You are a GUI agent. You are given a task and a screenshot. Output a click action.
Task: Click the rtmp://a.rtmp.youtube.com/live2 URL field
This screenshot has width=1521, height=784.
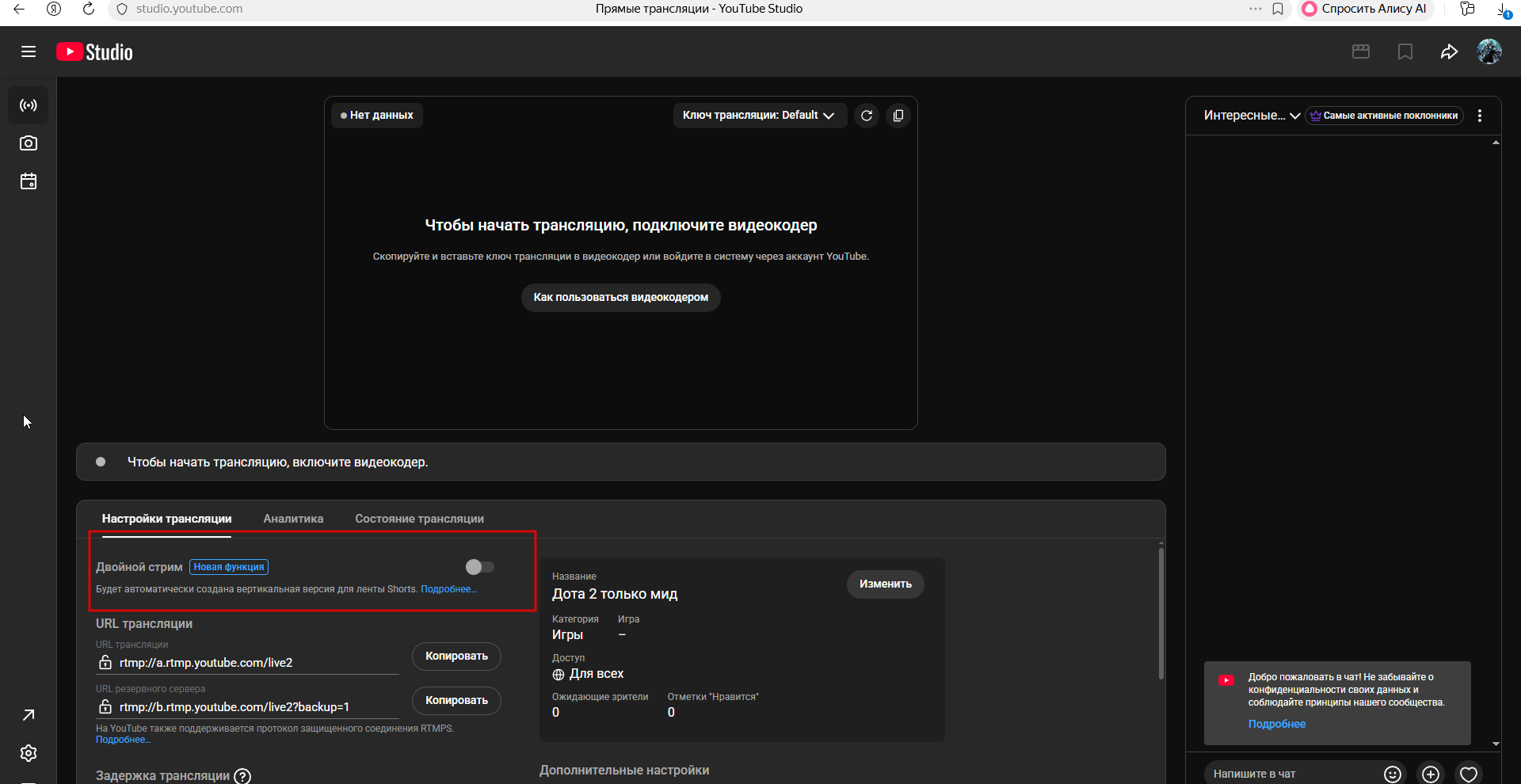point(247,663)
